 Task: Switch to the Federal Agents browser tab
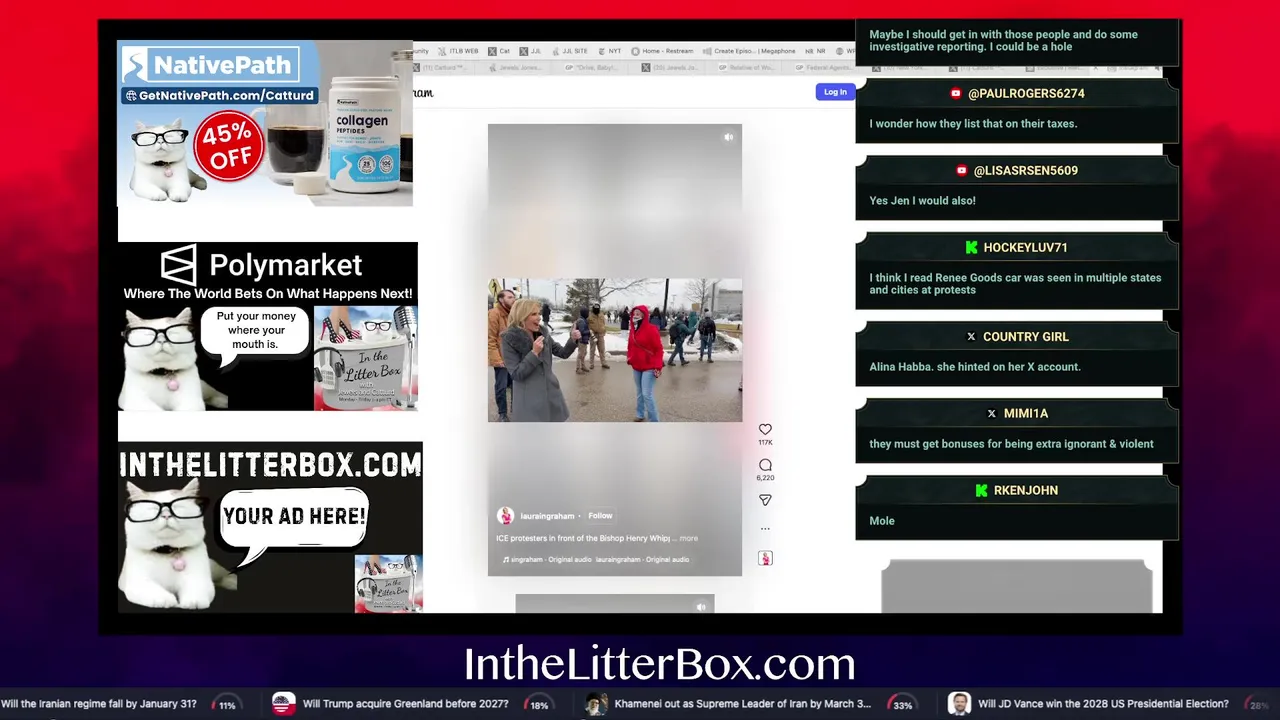[x=825, y=67]
